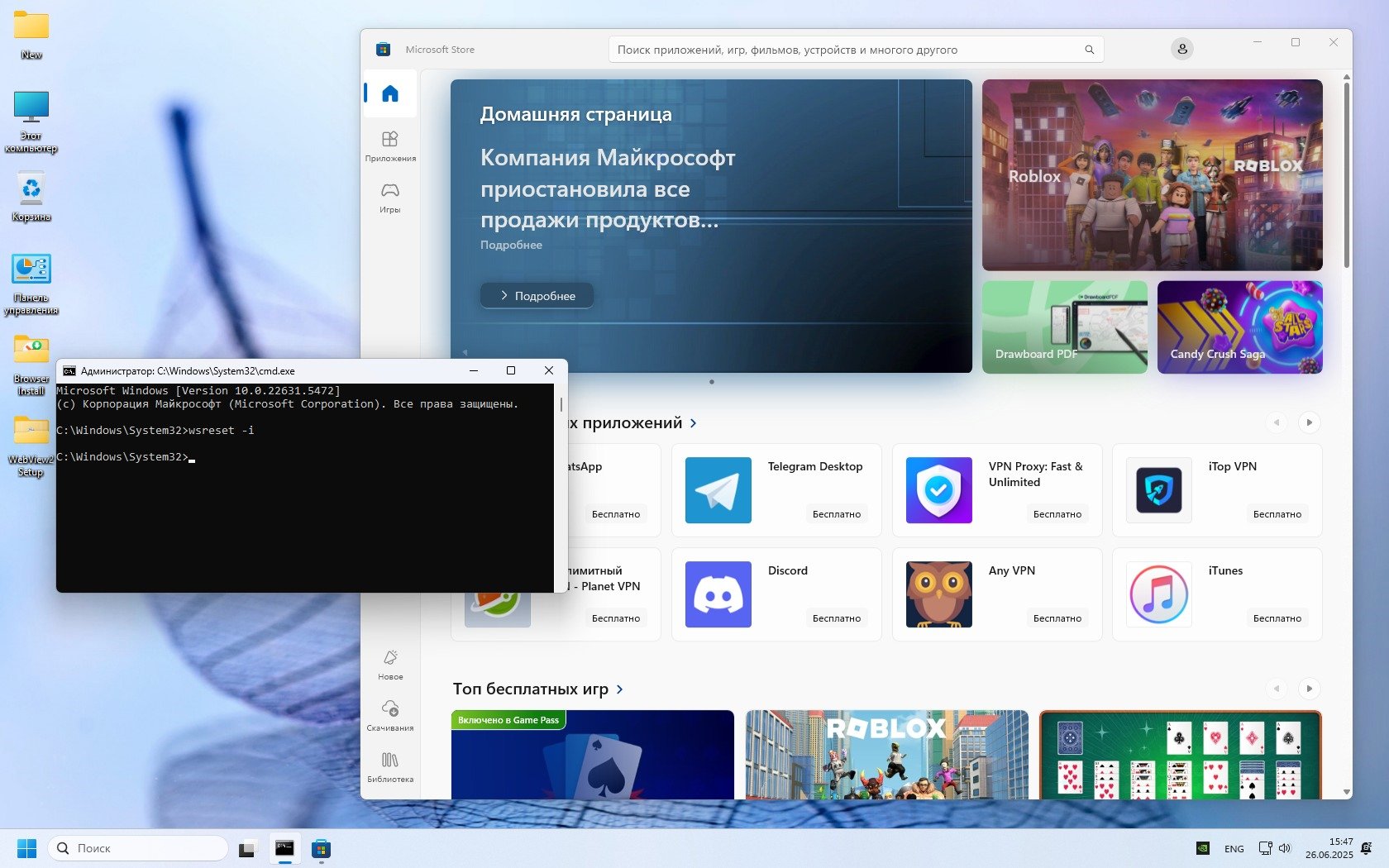Screen dimensions: 1389x868
Task: Click the user profile account icon
Action: 1181,50
